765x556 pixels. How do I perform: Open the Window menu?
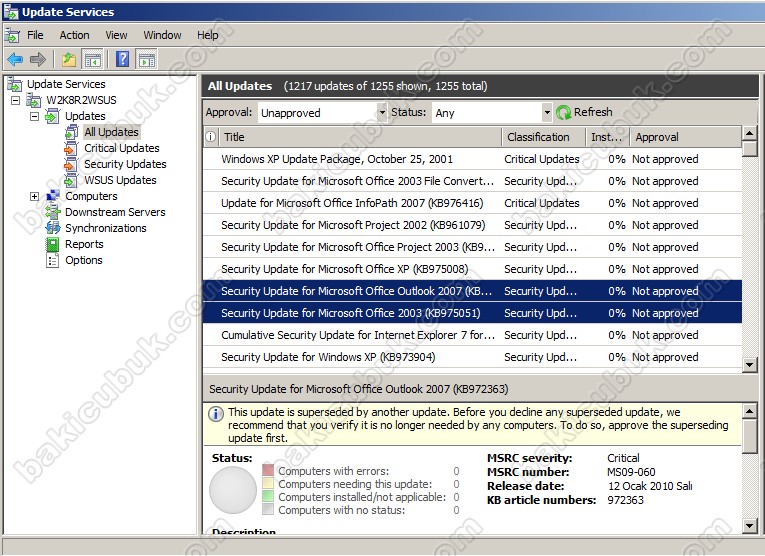pyautogui.click(x=162, y=35)
